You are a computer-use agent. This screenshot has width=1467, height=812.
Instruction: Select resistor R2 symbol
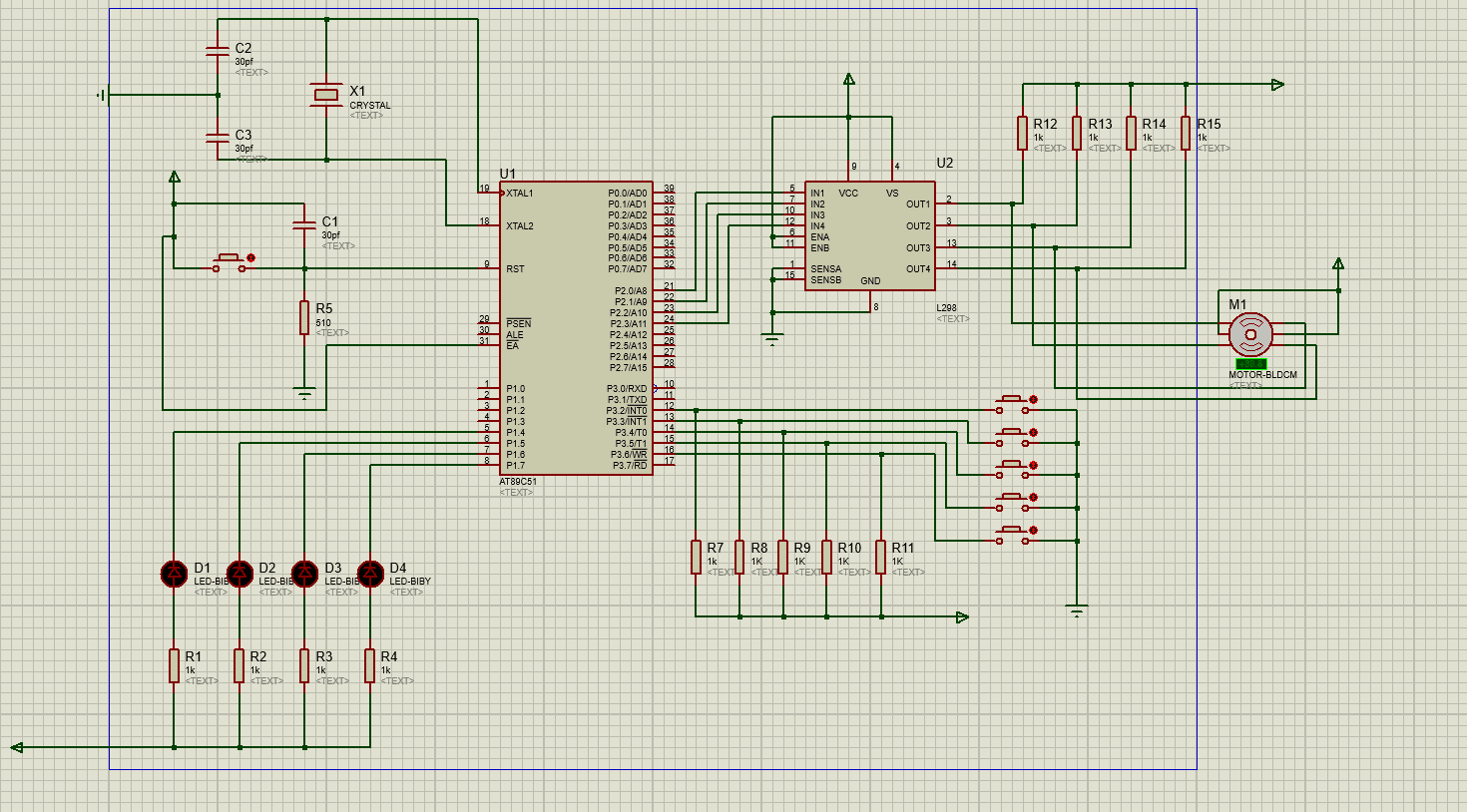(x=240, y=665)
